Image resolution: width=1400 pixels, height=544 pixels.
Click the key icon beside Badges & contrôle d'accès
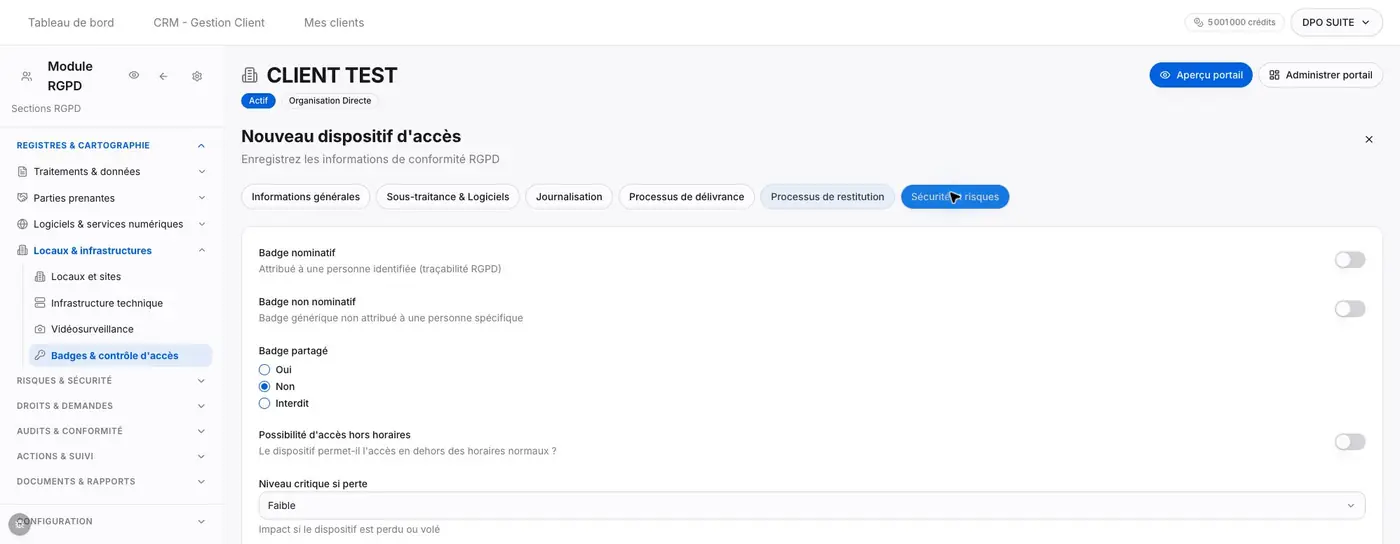40,355
